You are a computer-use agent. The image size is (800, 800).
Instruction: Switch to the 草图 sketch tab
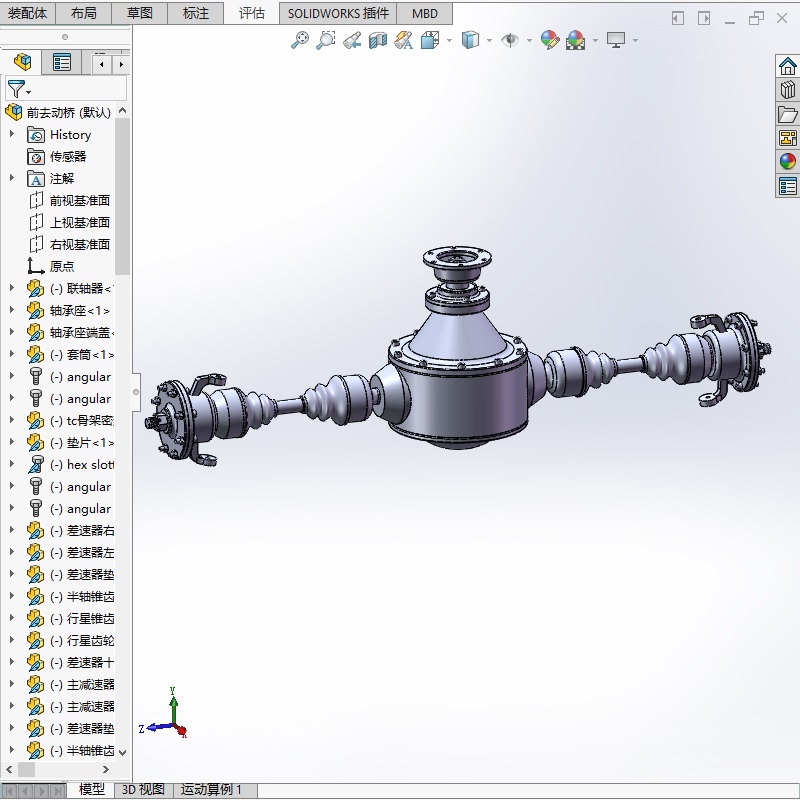click(140, 13)
